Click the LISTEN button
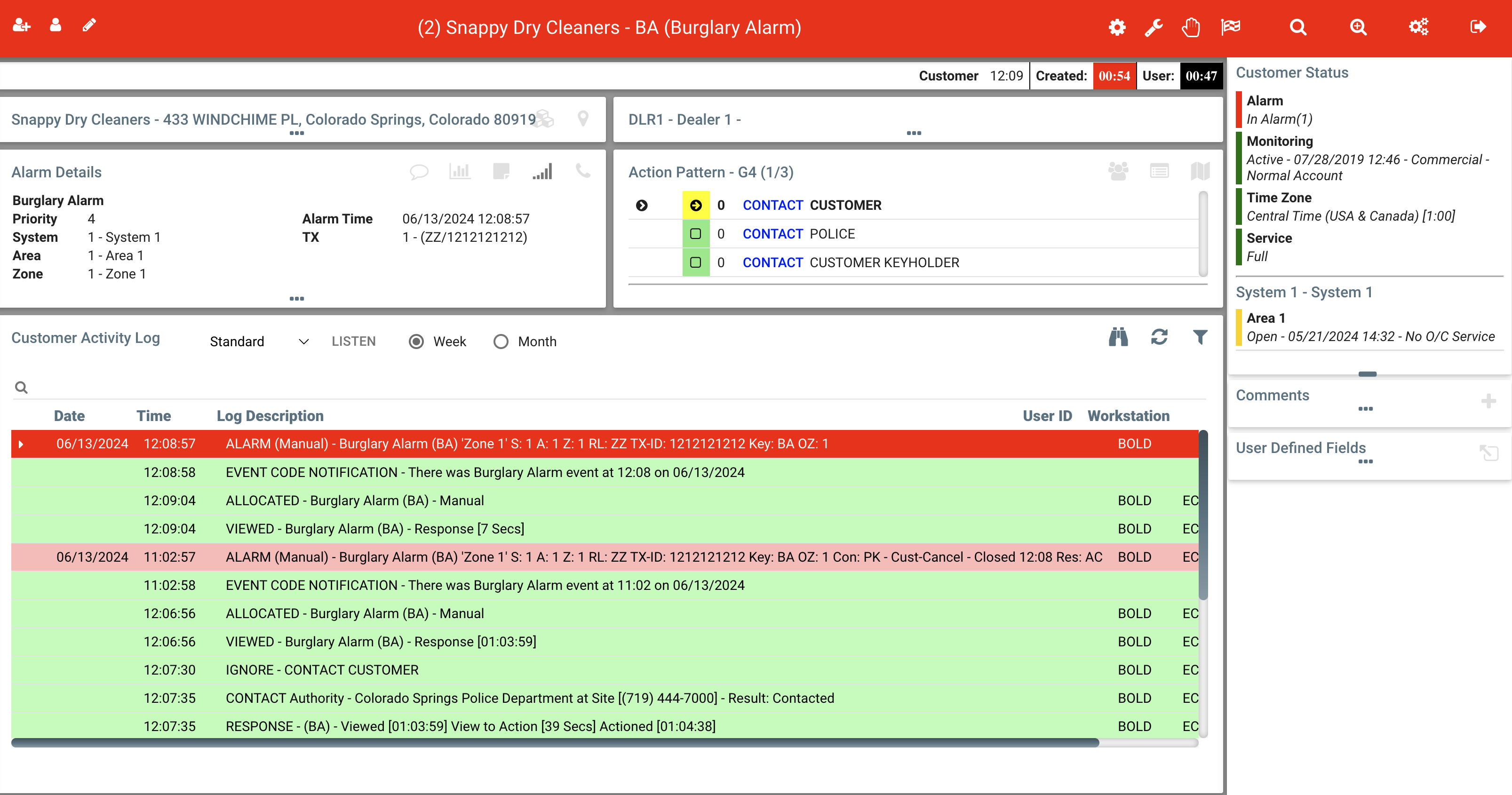The height and width of the screenshot is (795, 1512). coord(353,342)
